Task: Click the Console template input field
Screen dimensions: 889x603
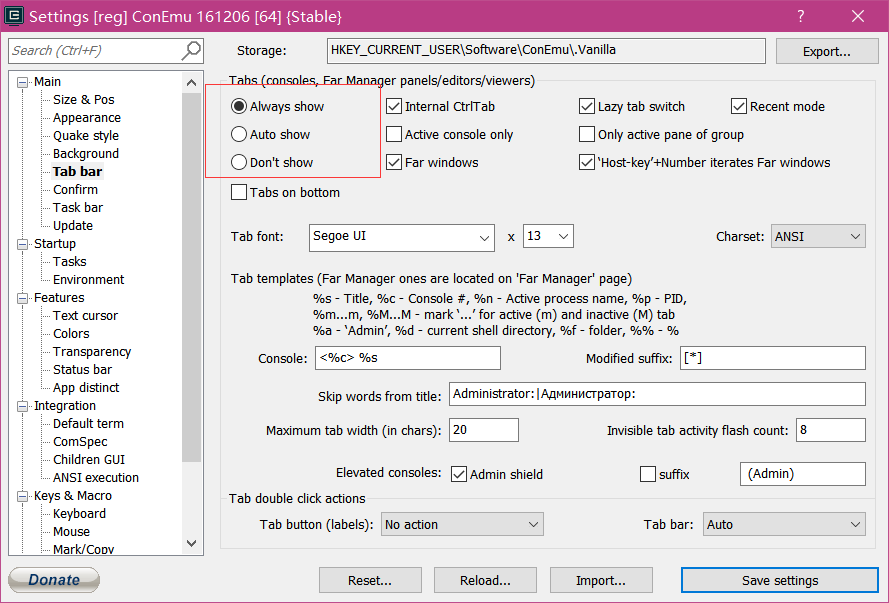Action: pos(406,358)
